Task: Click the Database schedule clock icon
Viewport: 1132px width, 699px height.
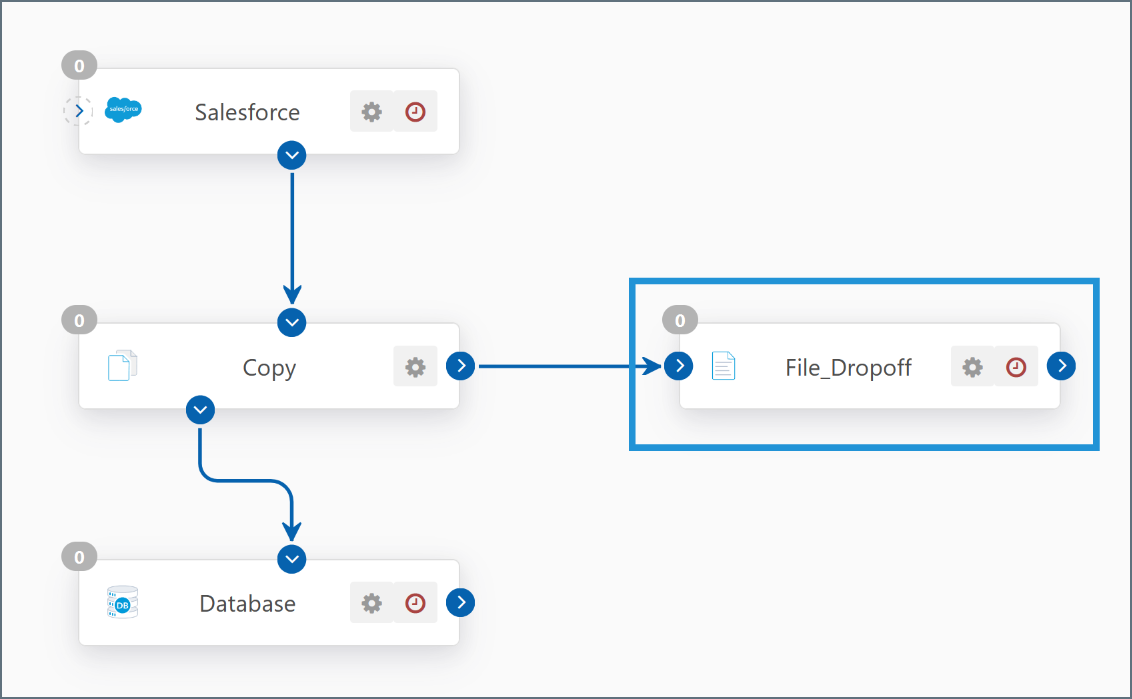Action: click(x=415, y=603)
